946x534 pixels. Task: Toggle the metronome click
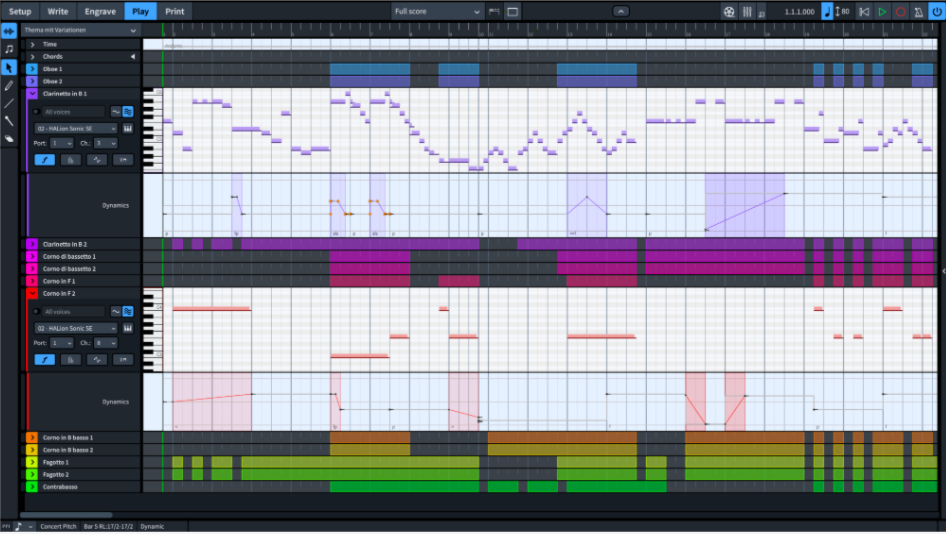click(919, 12)
